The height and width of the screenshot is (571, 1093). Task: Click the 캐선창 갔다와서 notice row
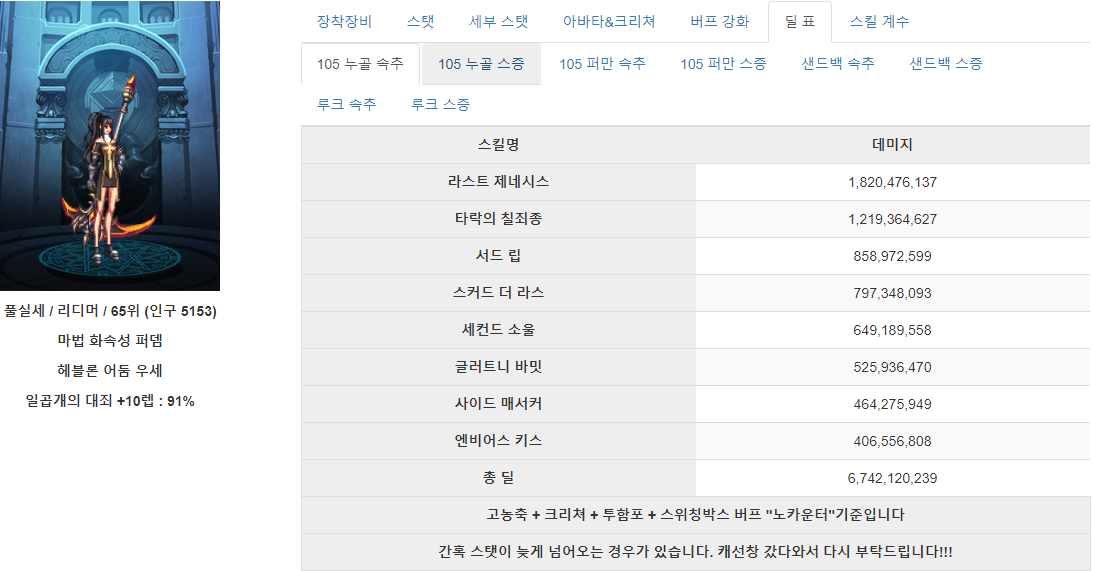(696, 552)
